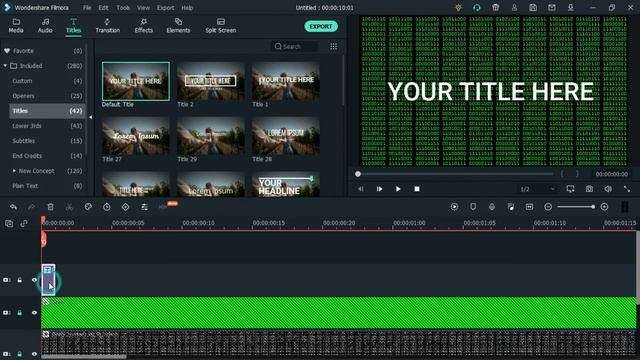This screenshot has width=640, height=360.
Task: Collapse the library side panel arrow
Action: [x=90, y=118]
